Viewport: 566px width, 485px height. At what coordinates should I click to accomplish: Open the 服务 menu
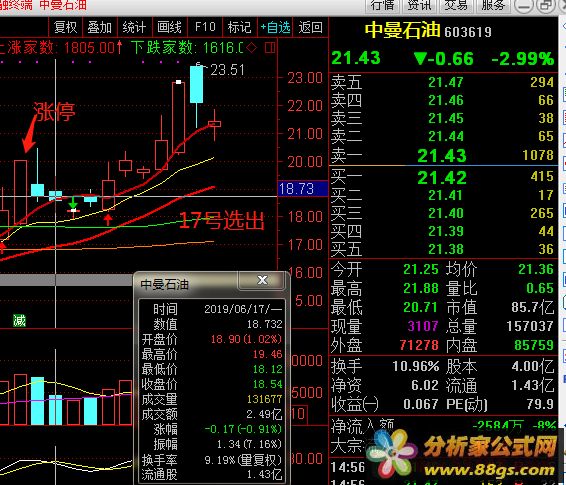pyautogui.click(x=493, y=5)
